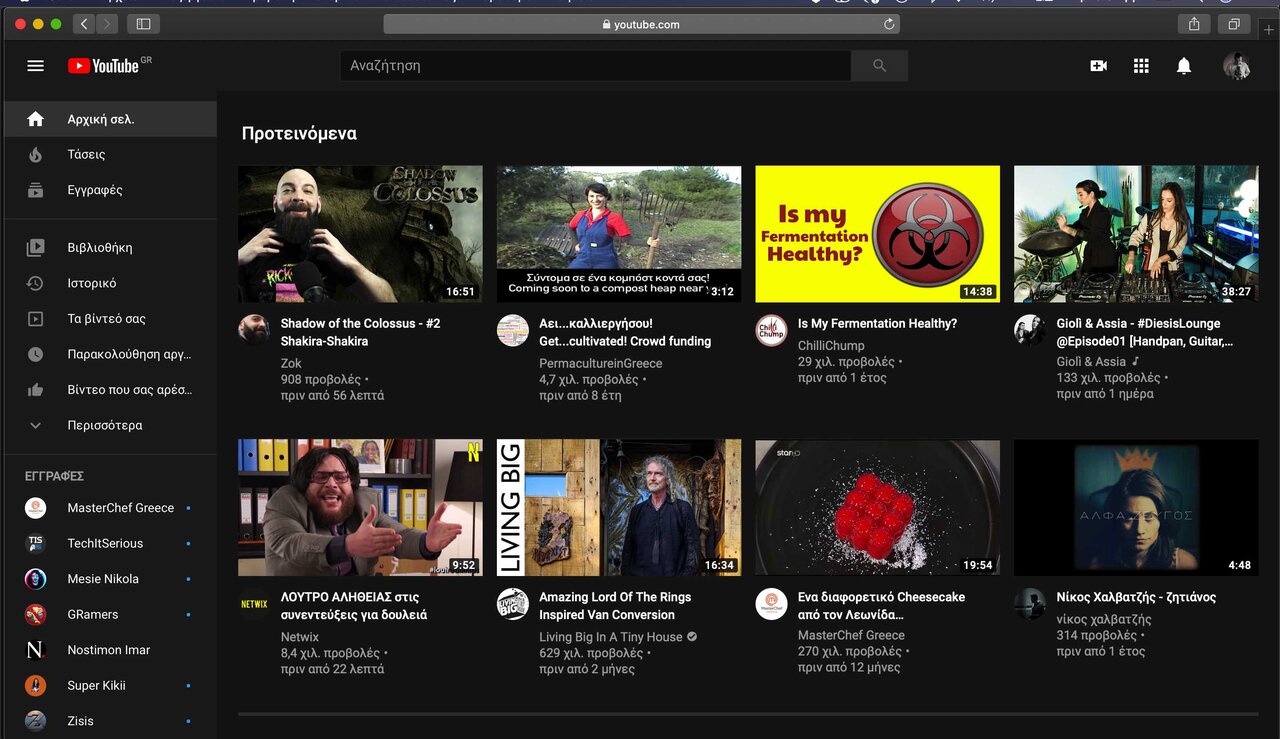Click channel name 'ChilliChump'

831,346
